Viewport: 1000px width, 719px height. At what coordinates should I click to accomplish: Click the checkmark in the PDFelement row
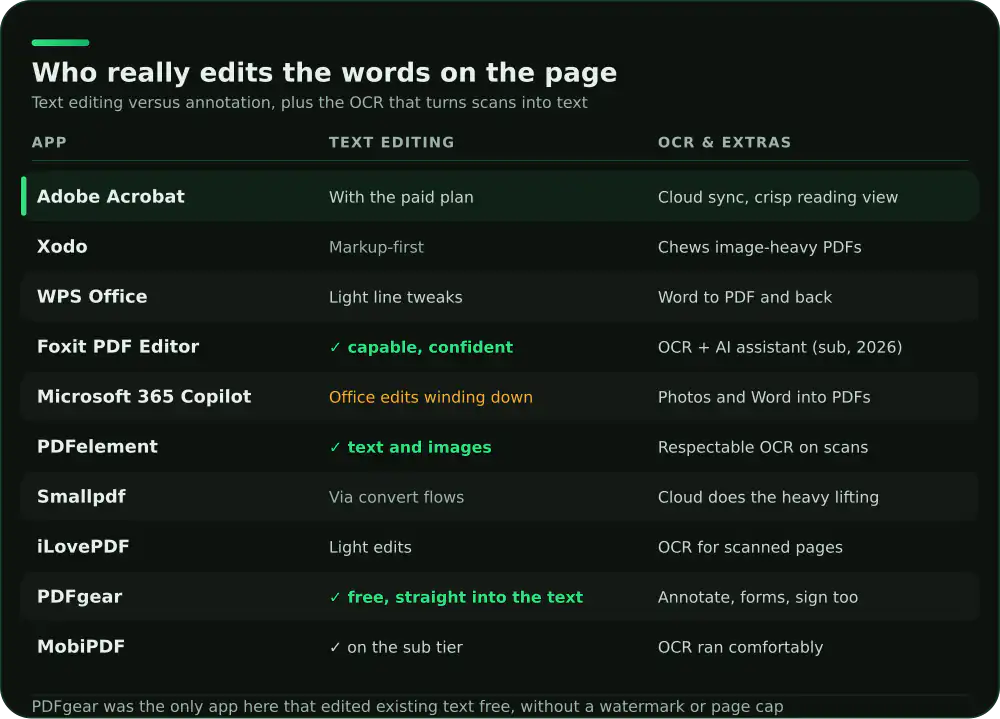coord(335,447)
